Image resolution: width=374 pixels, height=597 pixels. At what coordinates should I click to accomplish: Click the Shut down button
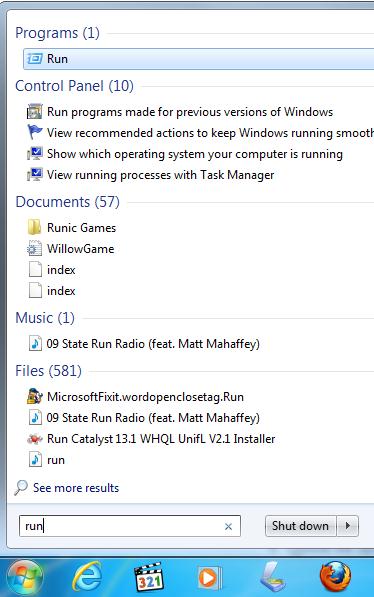[300, 526]
